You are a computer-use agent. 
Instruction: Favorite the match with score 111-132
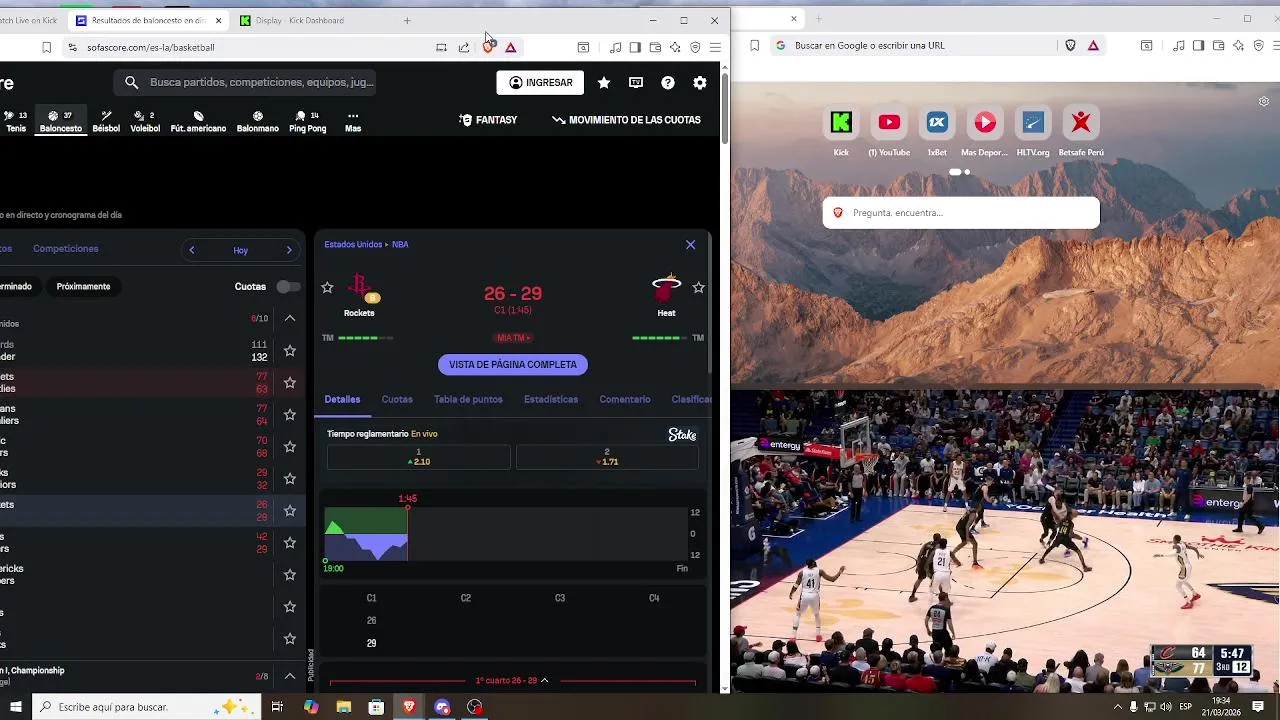click(x=290, y=351)
